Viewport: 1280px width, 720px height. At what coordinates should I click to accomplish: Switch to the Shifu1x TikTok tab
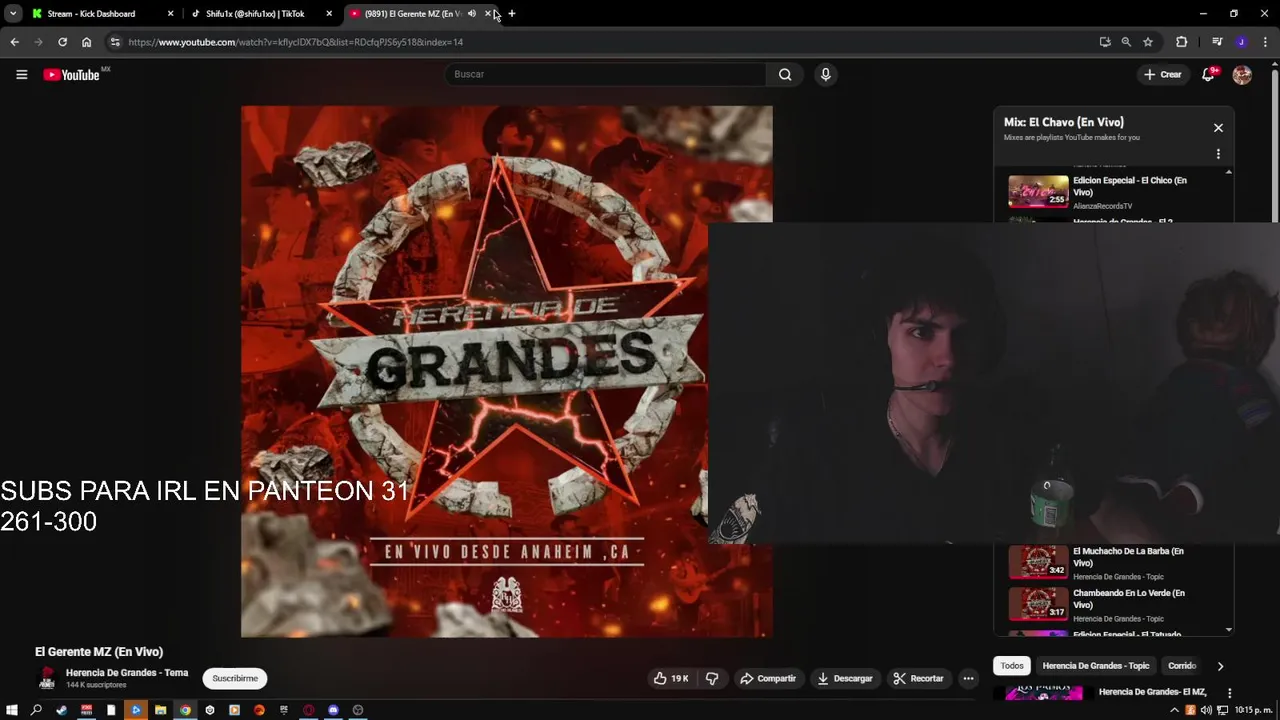coord(262,14)
